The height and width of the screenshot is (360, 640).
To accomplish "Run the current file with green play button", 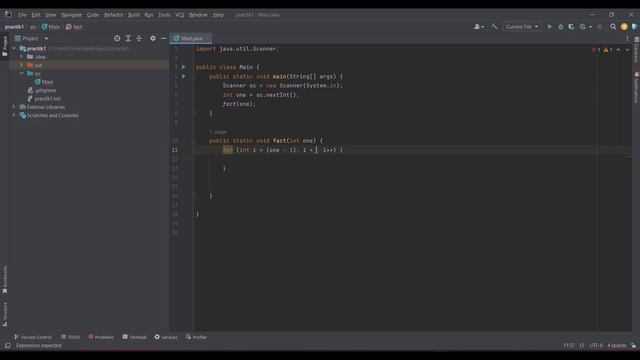I will [x=550, y=27].
